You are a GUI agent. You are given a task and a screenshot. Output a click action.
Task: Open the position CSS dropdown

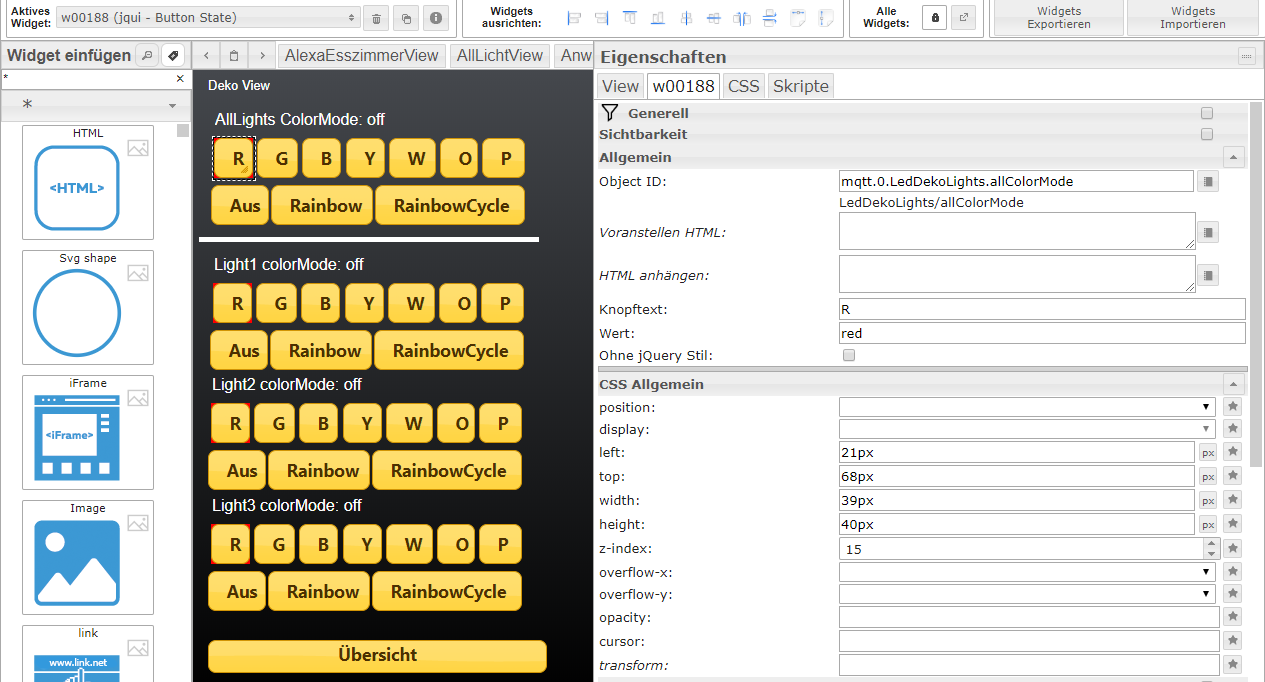[1027, 407]
